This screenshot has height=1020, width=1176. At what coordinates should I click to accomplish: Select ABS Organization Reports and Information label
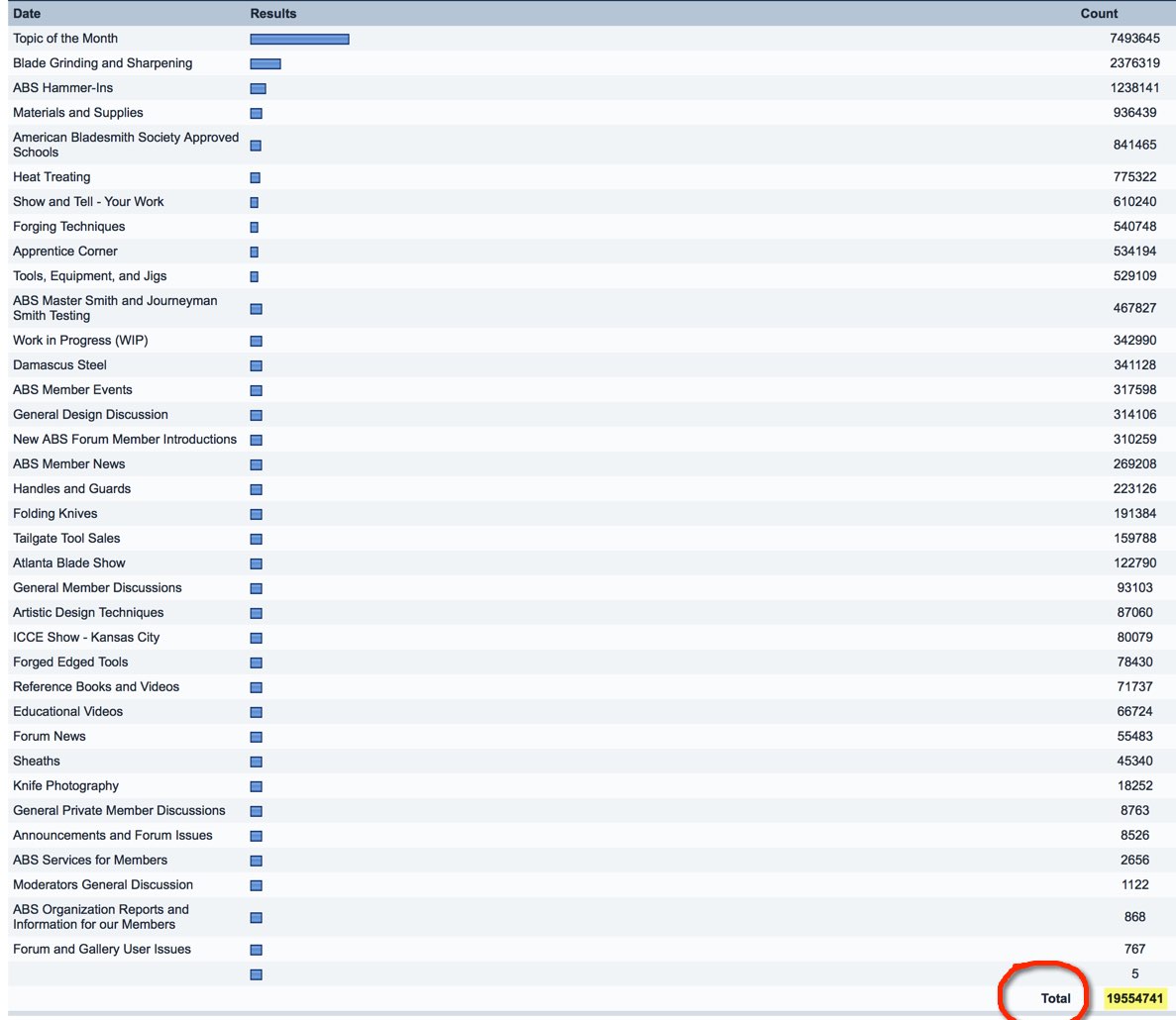tap(101, 917)
